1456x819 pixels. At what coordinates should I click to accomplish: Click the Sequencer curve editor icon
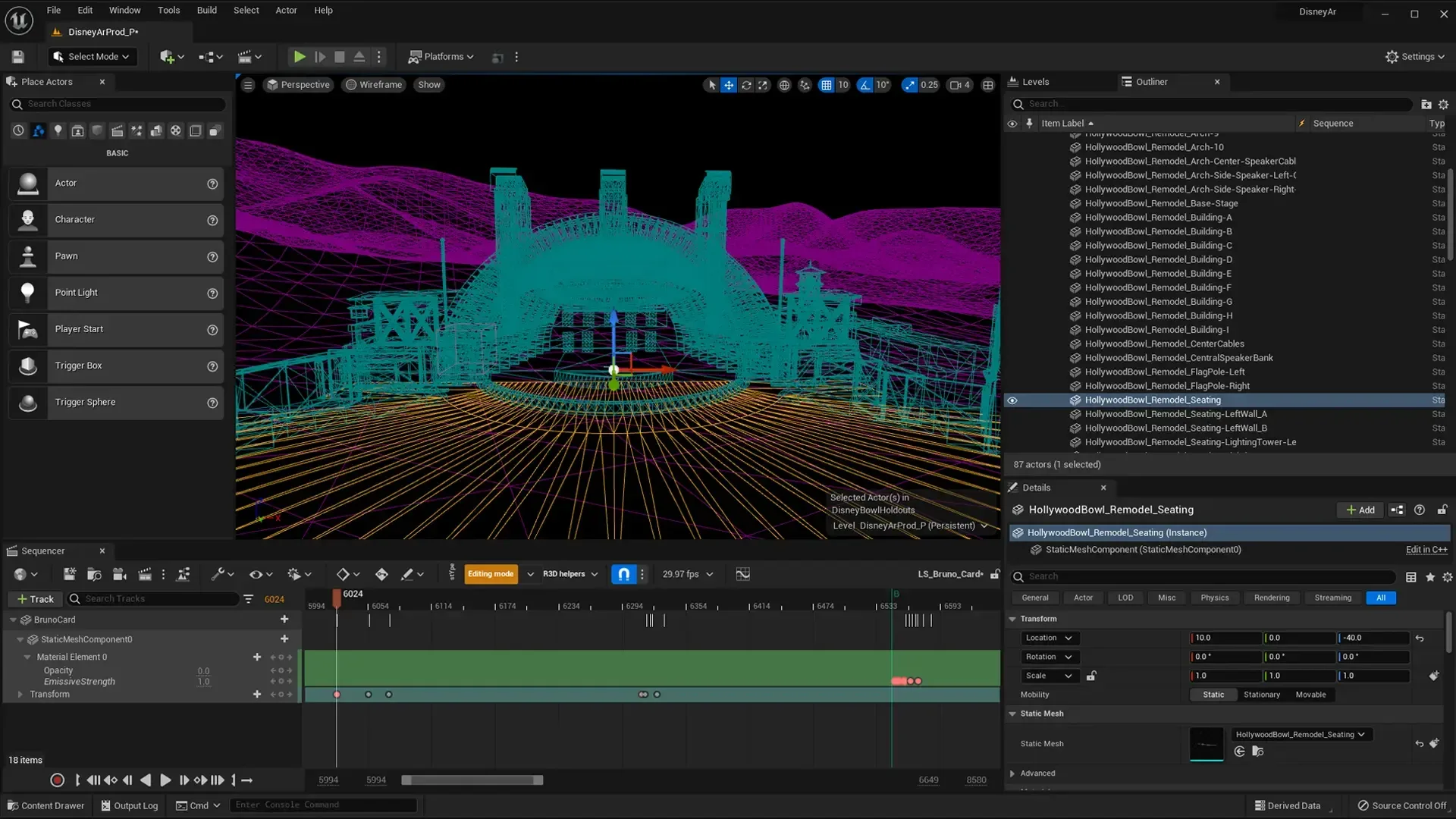[743, 574]
